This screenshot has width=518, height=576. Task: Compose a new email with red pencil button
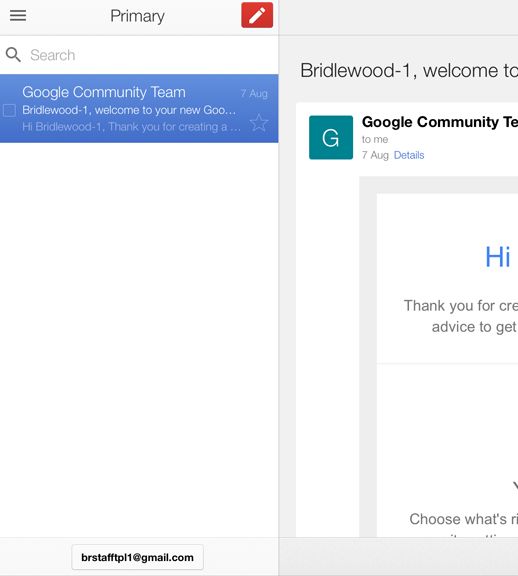[257, 15]
